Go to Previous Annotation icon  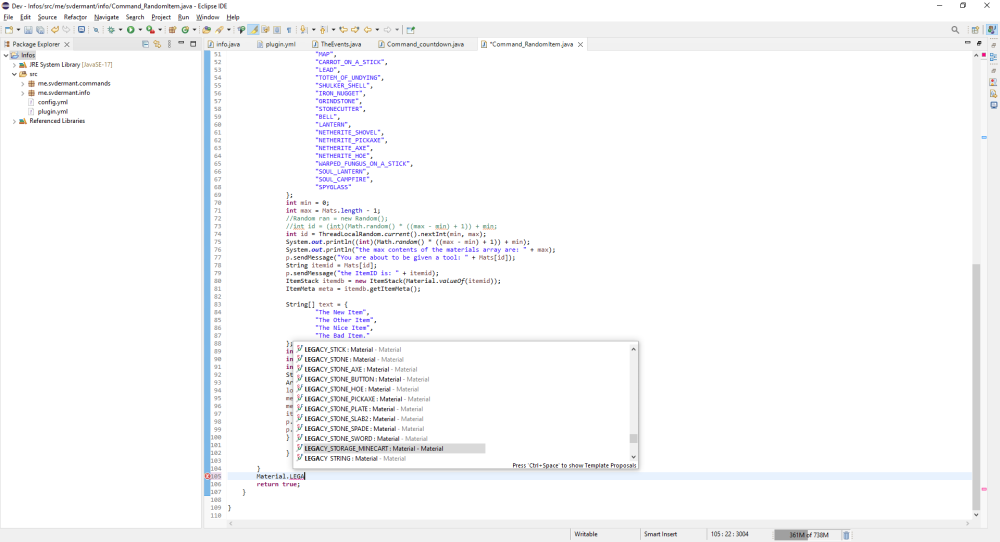tap(323, 30)
